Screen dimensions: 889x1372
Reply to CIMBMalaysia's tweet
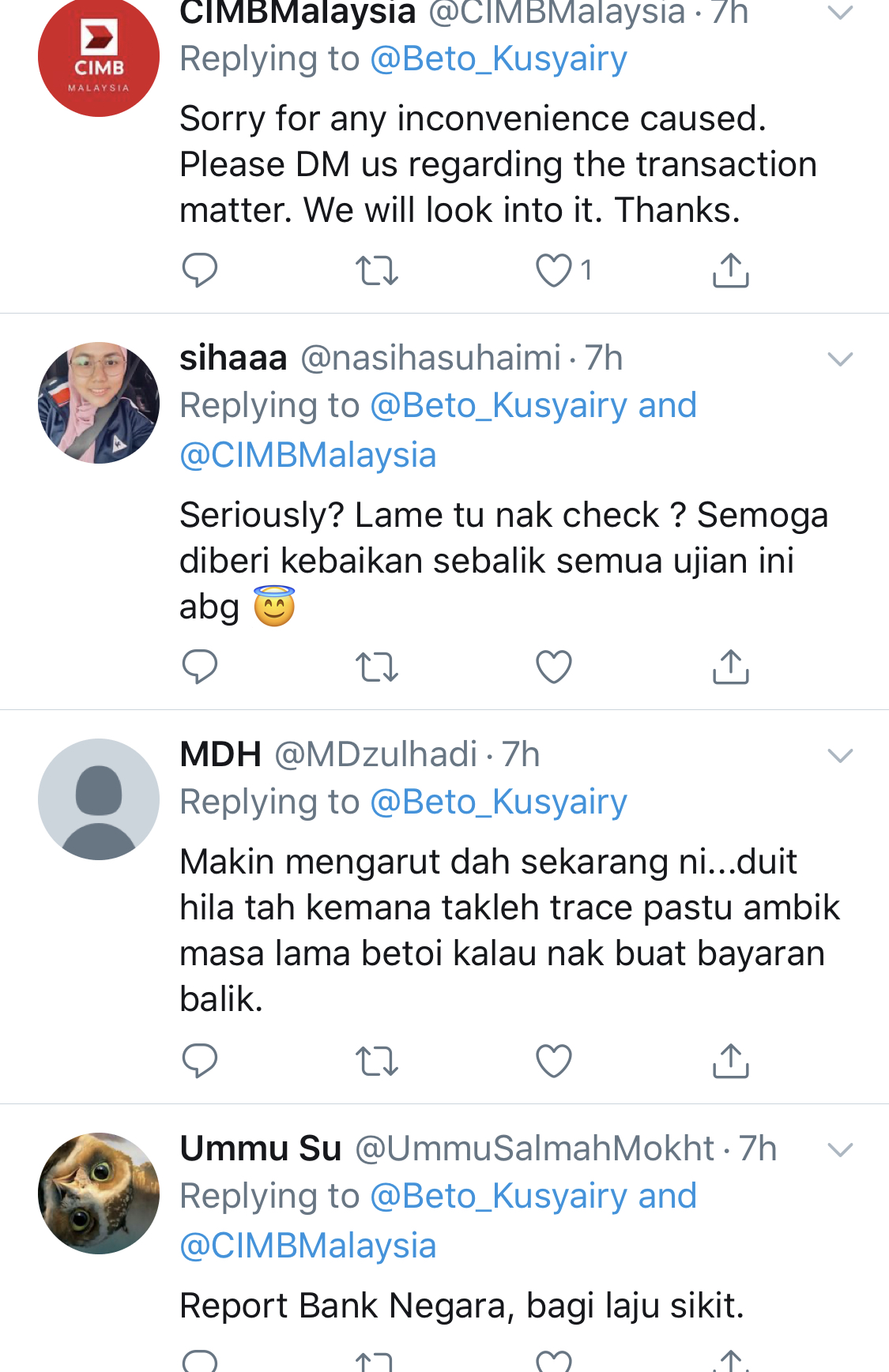click(x=199, y=270)
